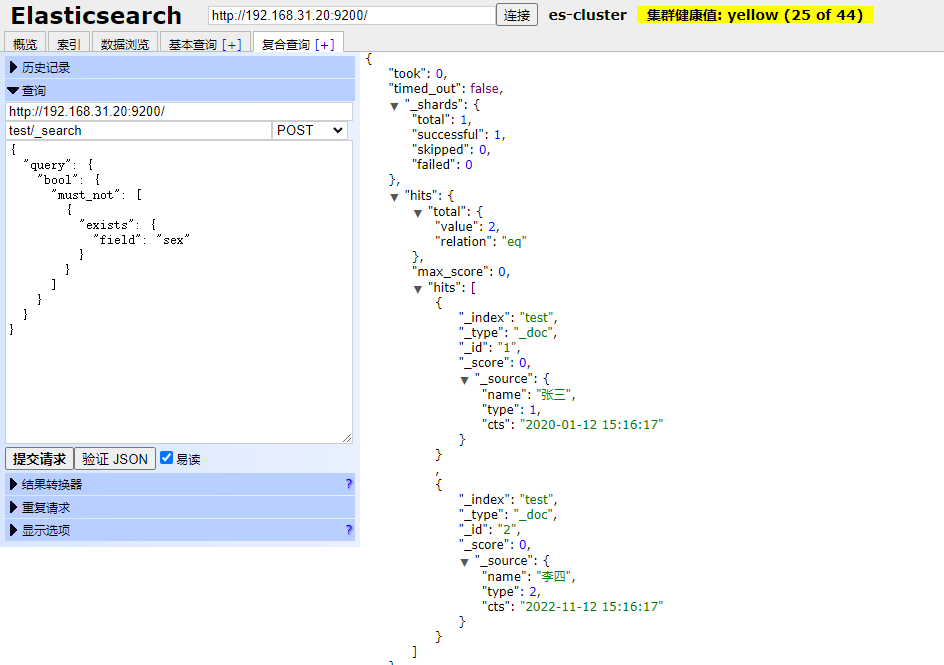Image resolution: width=944 pixels, height=665 pixels.
Task: Click the 验证 JSON button
Action: coord(115,459)
